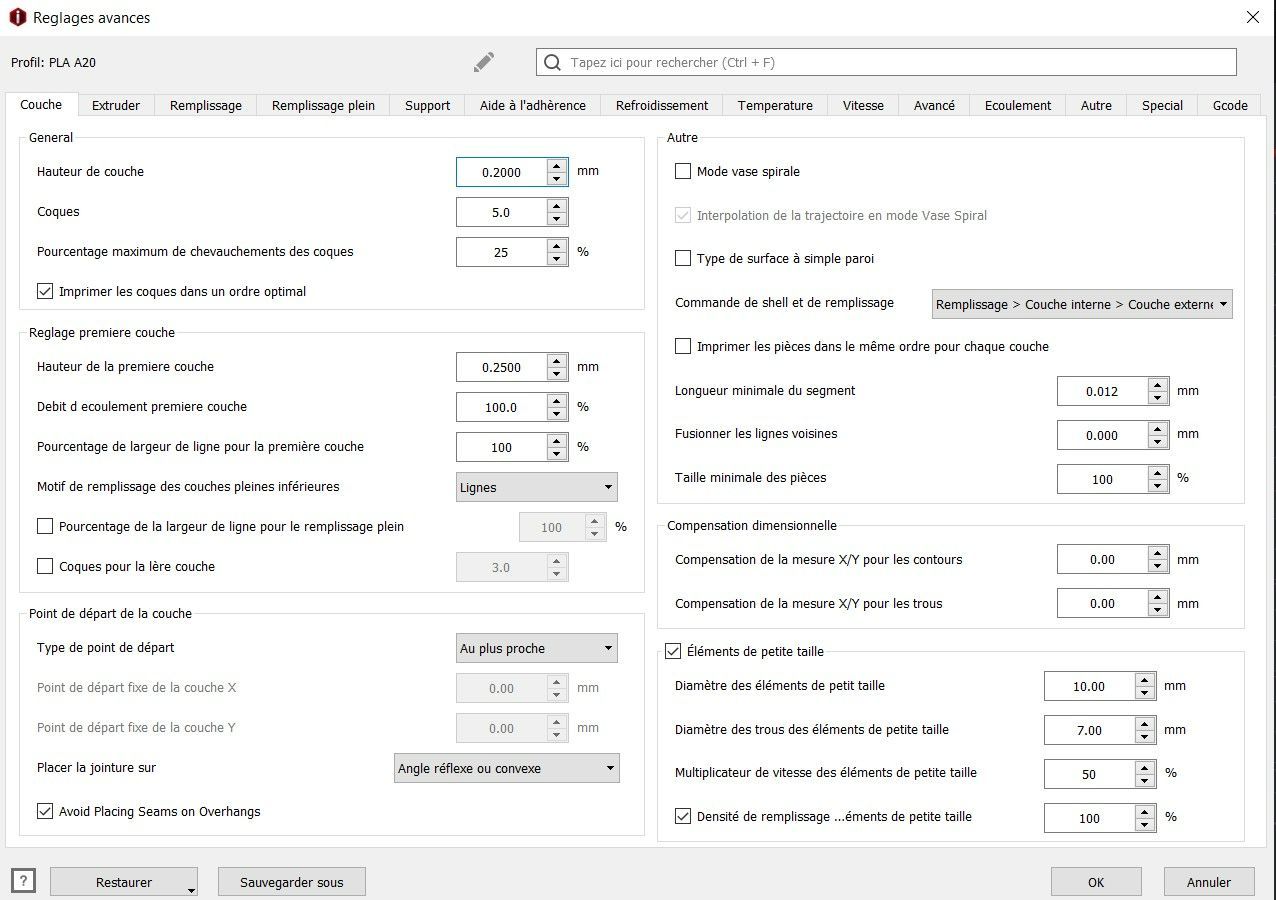The height and width of the screenshot is (900, 1276).
Task: Increase Coques value with up arrow
Action: (x=557, y=205)
